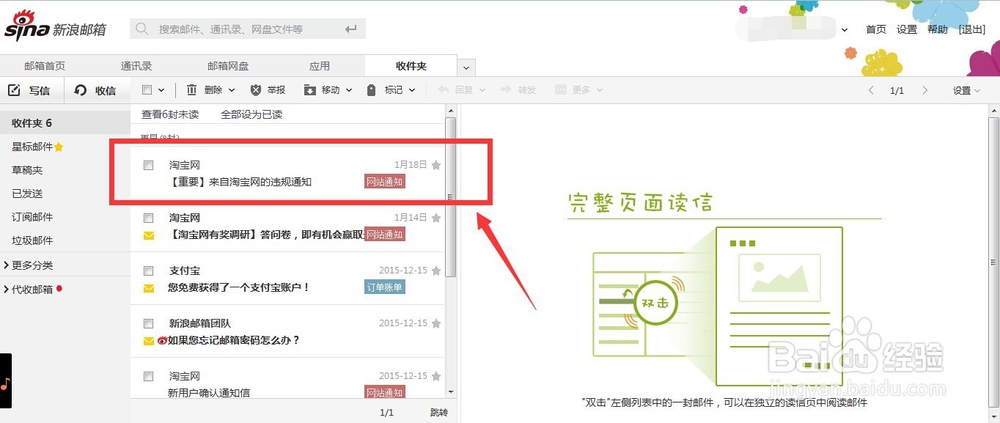
Task: Click the mail list vertical scrollbar thumb
Action: coord(451,197)
